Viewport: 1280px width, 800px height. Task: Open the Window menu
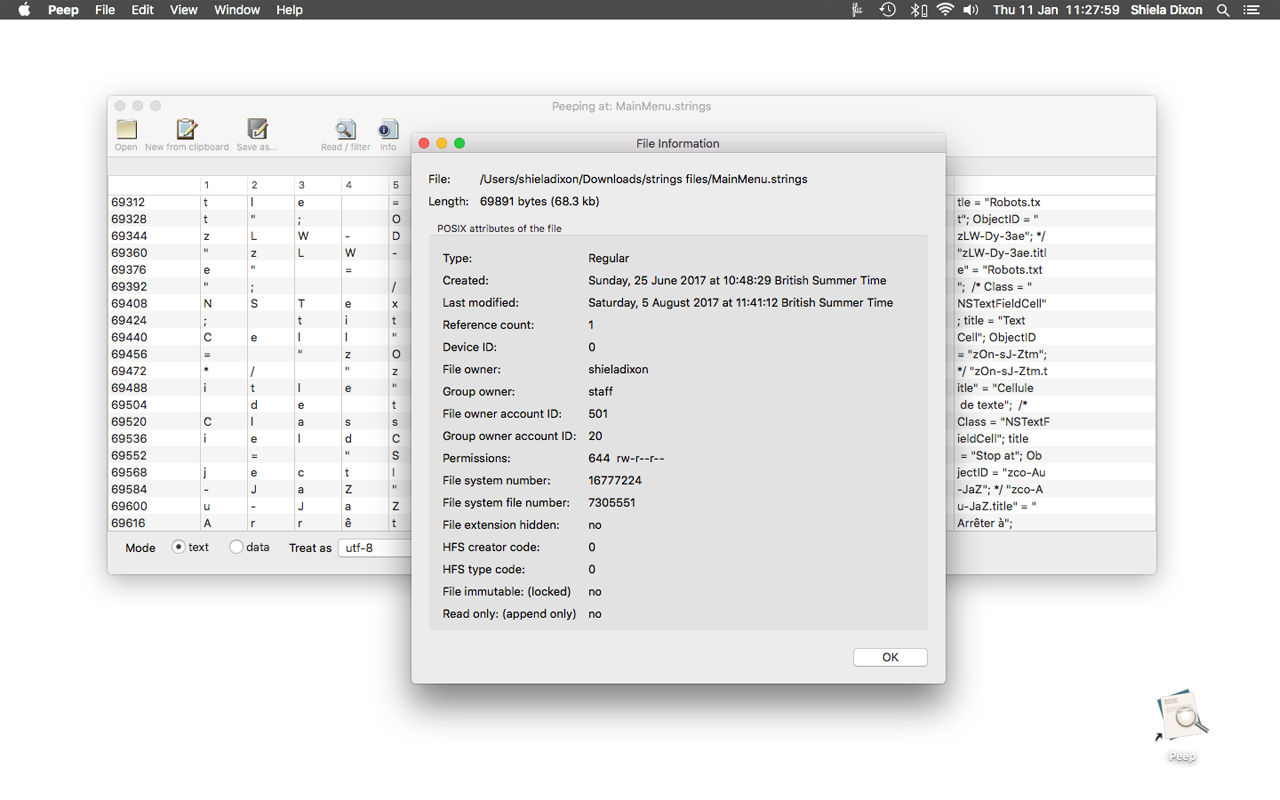[x=237, y=10]
